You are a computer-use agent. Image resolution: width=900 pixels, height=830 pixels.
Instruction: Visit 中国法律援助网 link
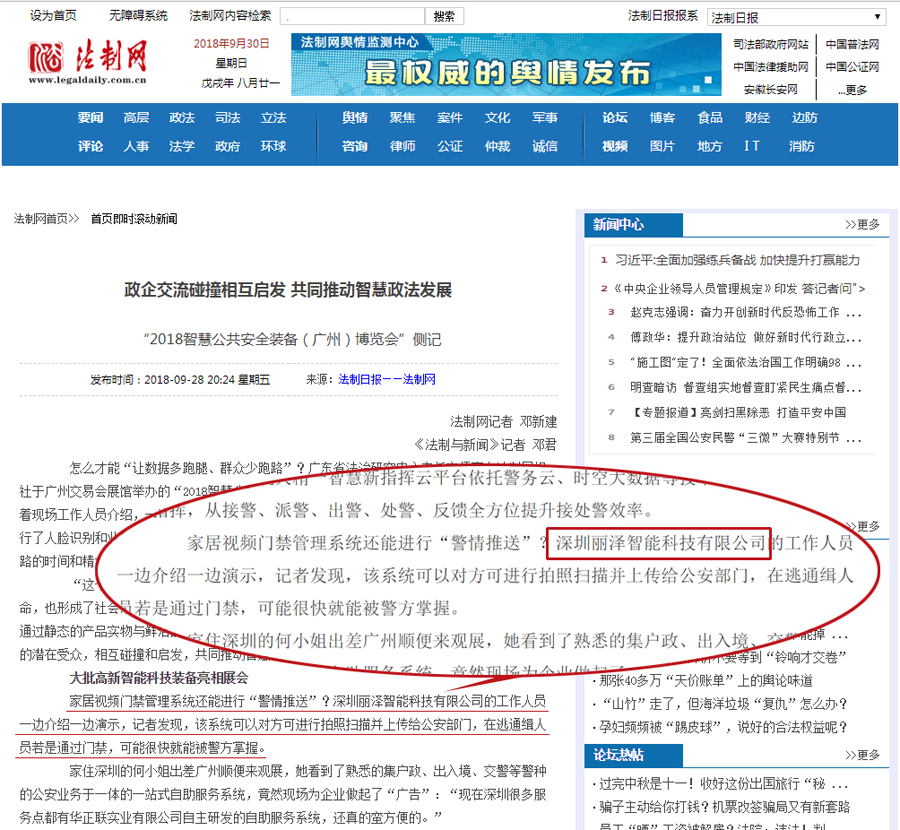[x=771, y=67]
